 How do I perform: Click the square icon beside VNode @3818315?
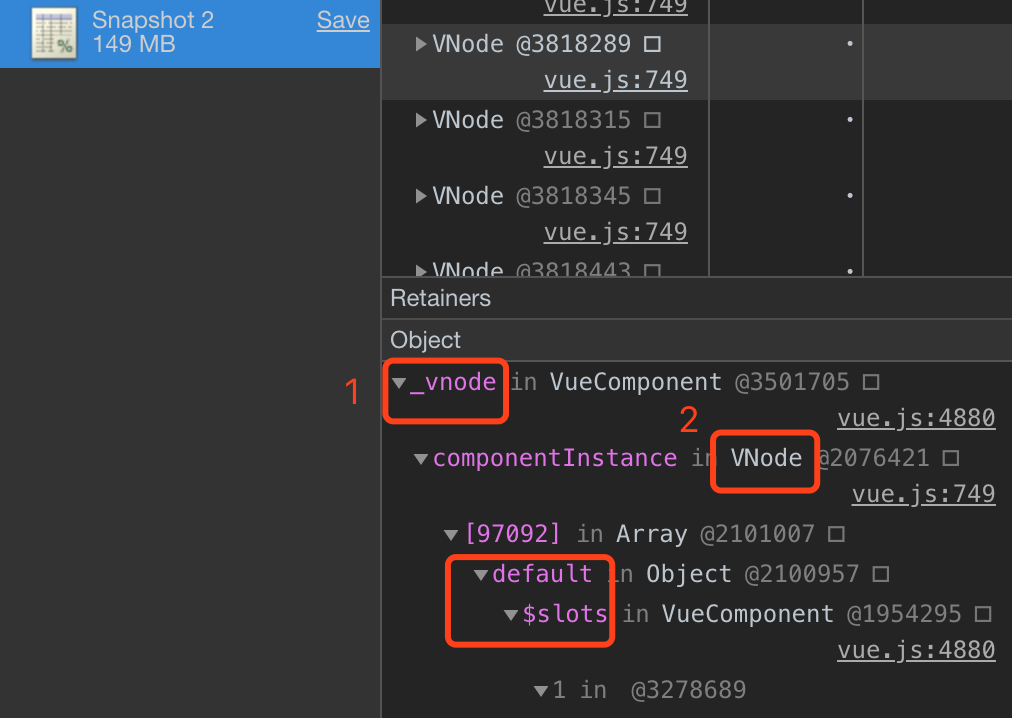click(653, 120)
